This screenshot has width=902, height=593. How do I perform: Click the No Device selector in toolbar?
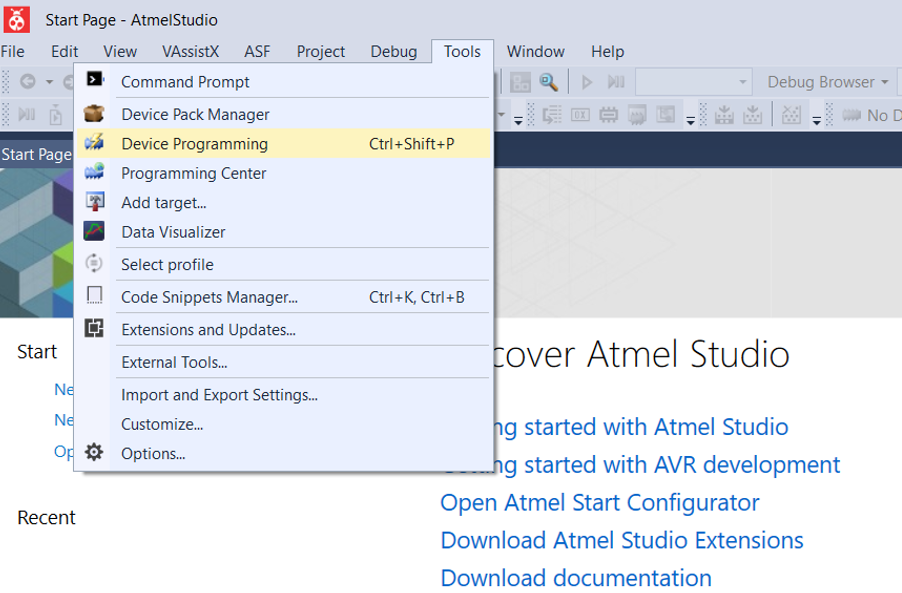pyautogui.click(x=876, y=115)
